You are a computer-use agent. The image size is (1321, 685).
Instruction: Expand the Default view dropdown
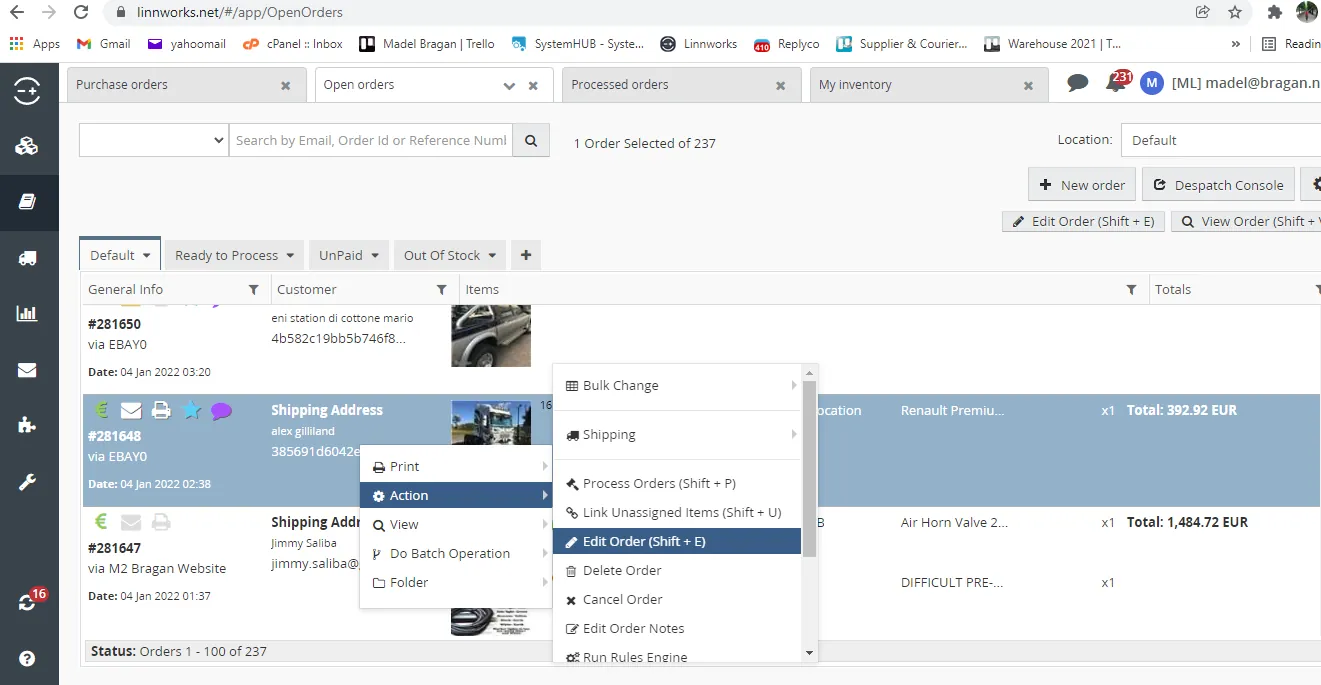[147, 256]
